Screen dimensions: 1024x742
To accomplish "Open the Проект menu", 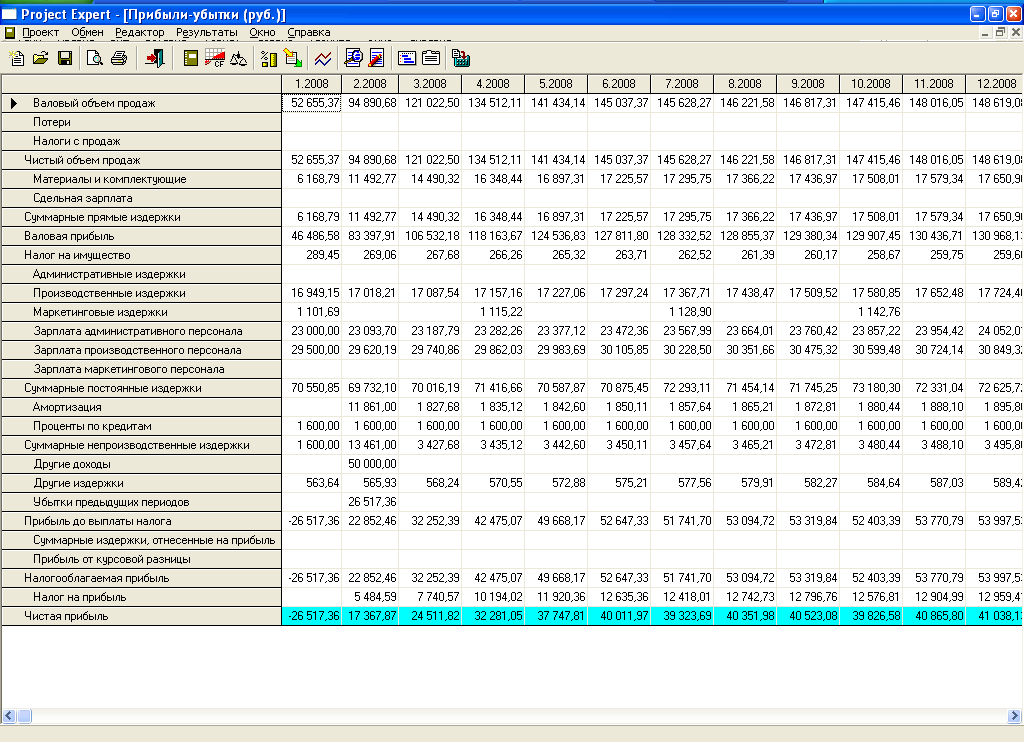I will tap(40, 32).
